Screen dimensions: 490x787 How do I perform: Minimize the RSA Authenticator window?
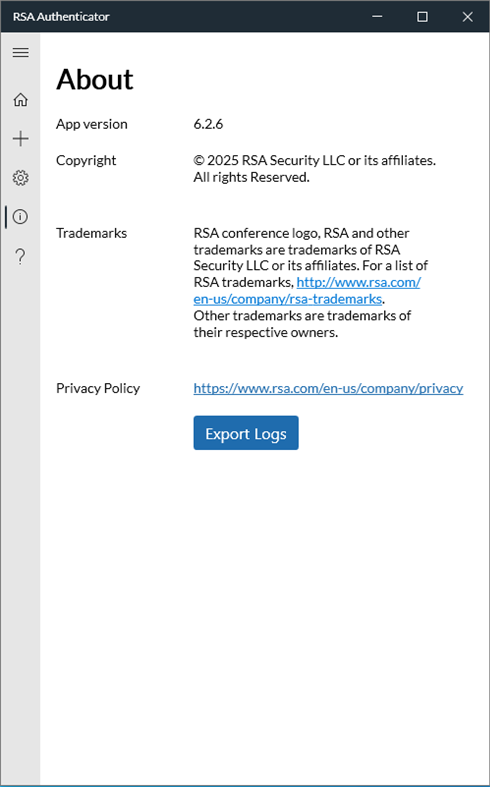click(x=378, y=17)
